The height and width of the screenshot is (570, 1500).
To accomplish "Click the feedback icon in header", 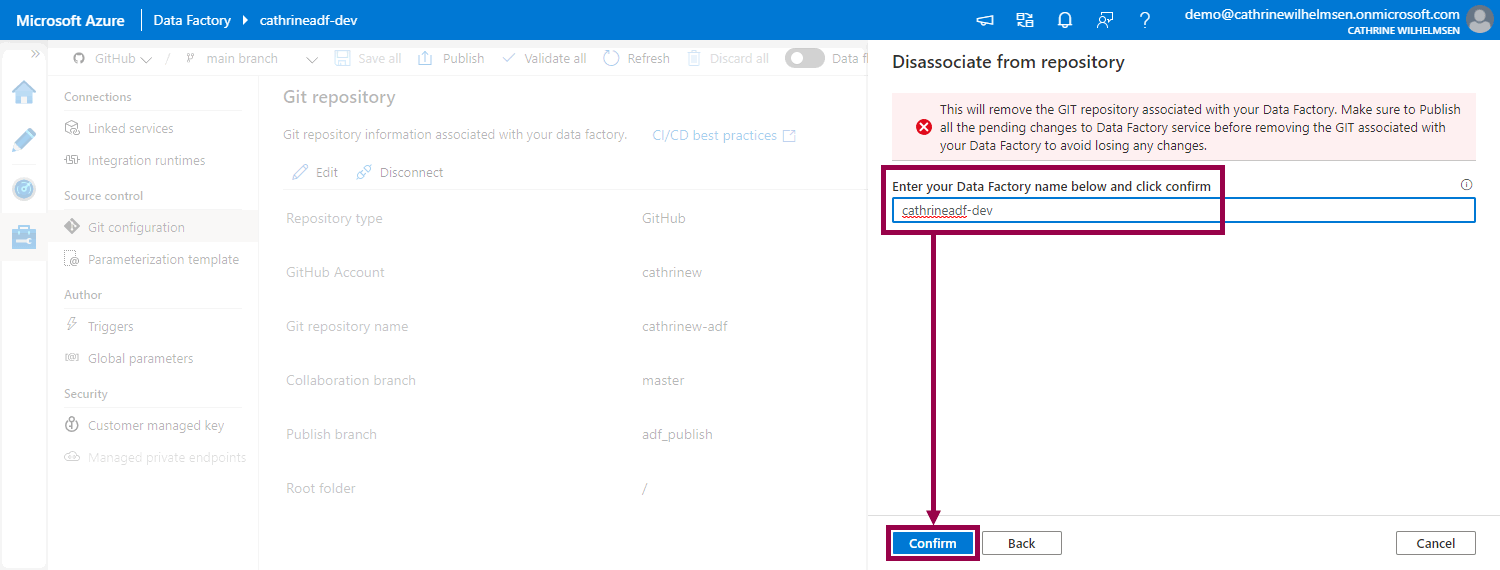I will click(1105, 20).
